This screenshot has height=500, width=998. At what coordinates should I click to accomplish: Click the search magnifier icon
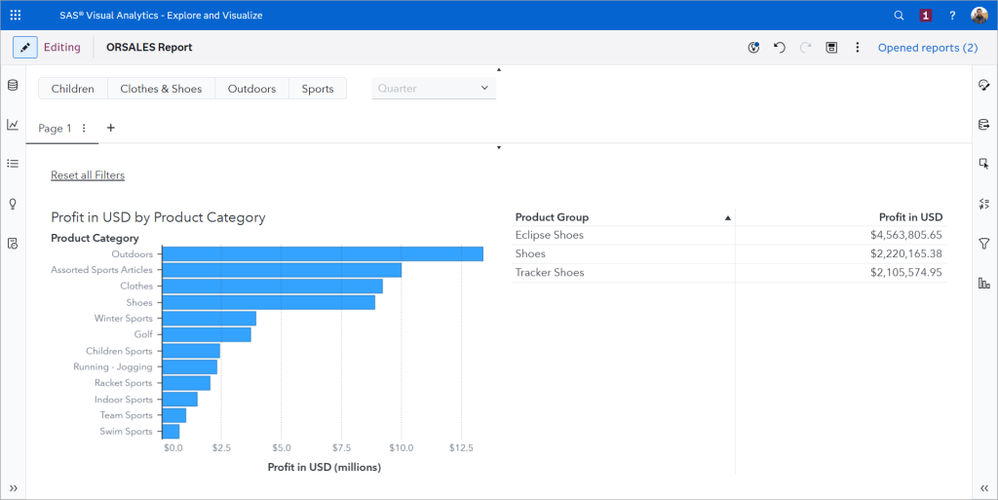[x=899, y=15]
